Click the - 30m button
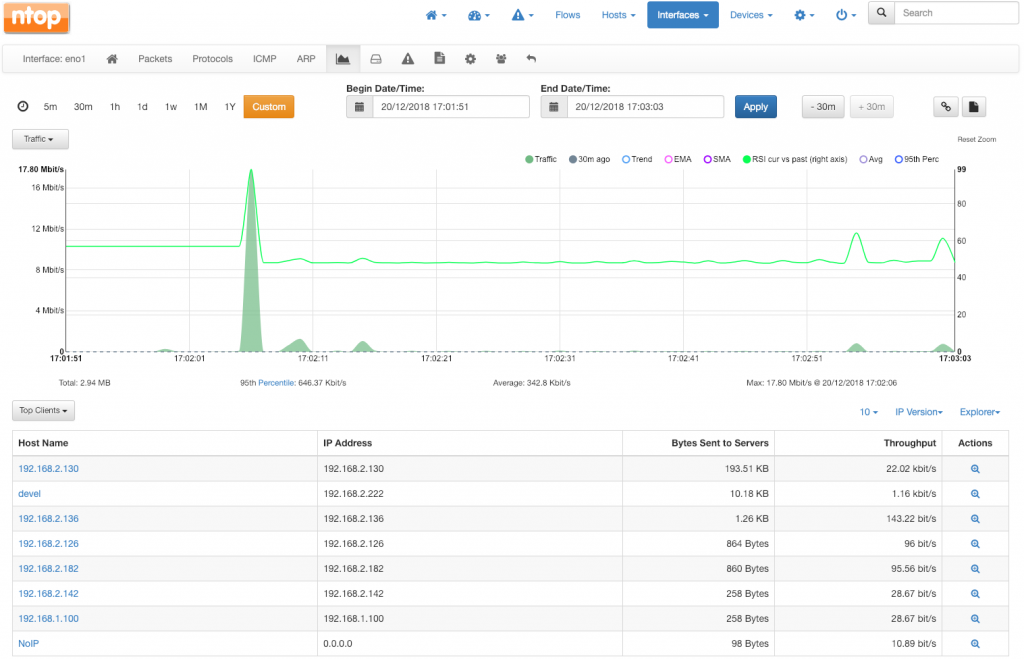 click(823, 107)
